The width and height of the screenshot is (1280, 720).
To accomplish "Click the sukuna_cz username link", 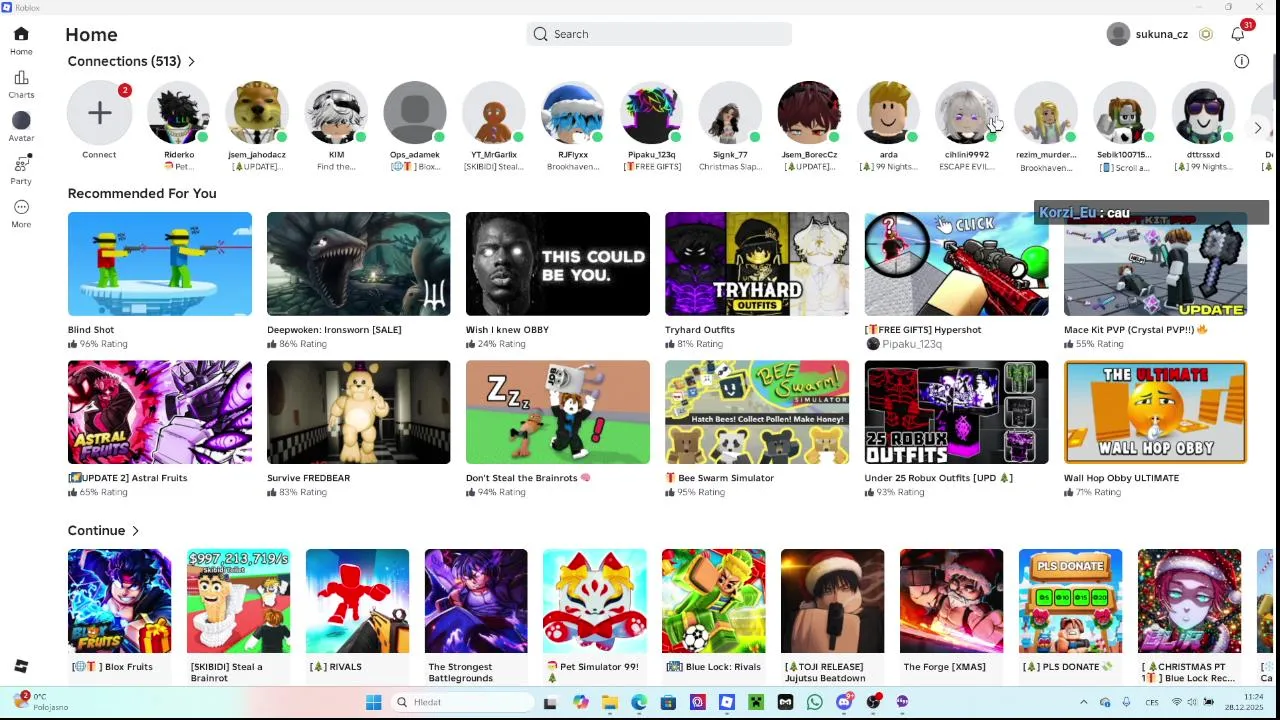I will tap(1162, 34).
